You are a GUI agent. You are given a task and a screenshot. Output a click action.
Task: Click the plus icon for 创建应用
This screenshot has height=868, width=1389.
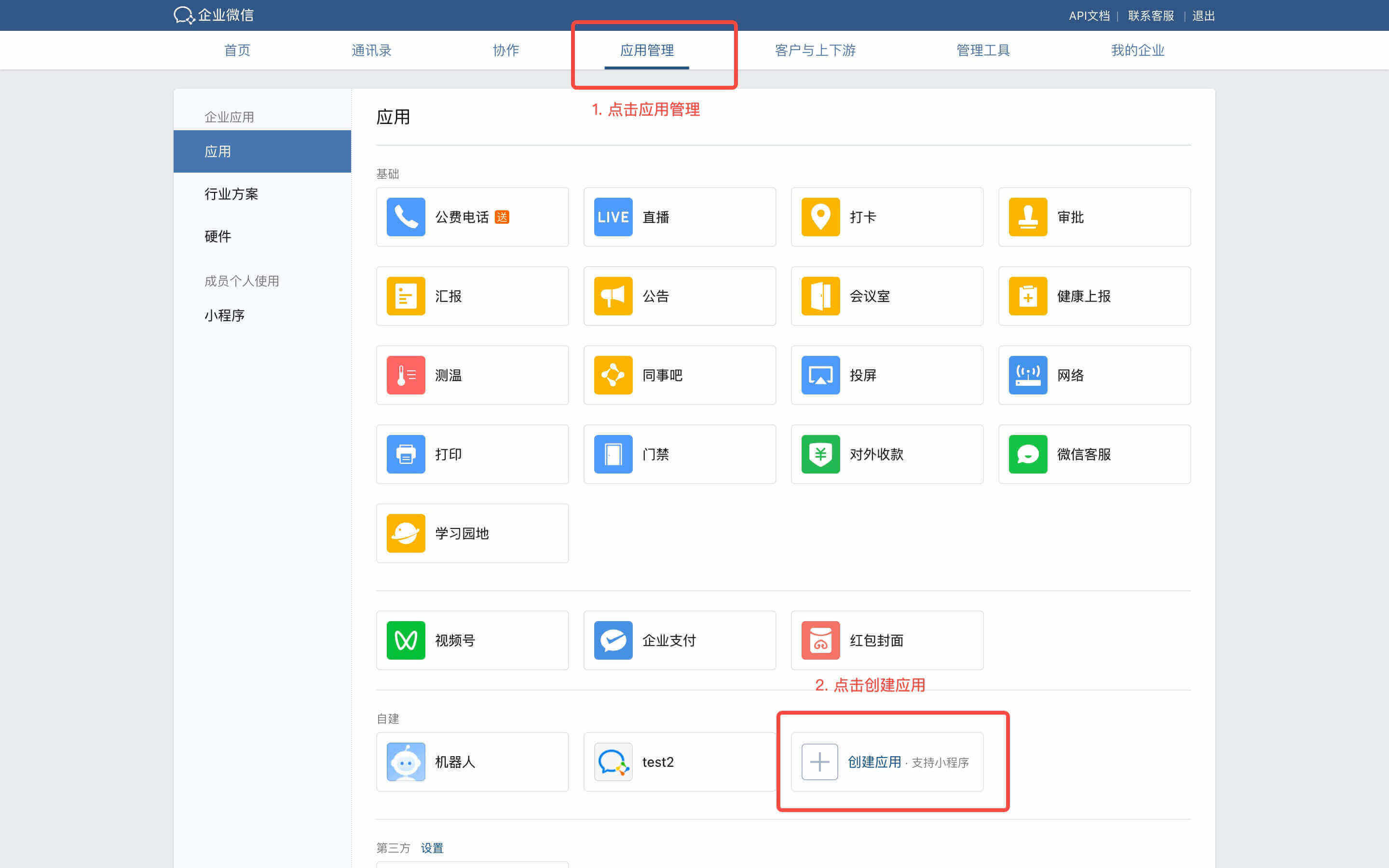click(819, 762)
